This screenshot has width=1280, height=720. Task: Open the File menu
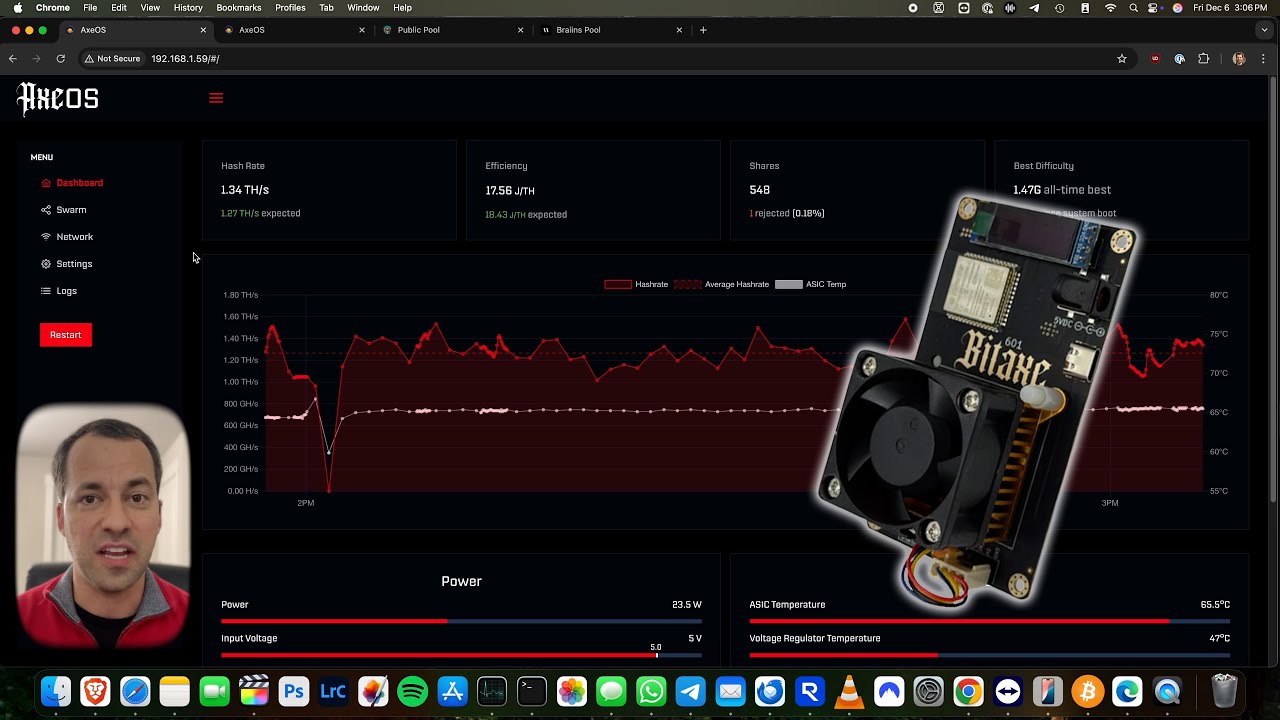coord(90,8)
